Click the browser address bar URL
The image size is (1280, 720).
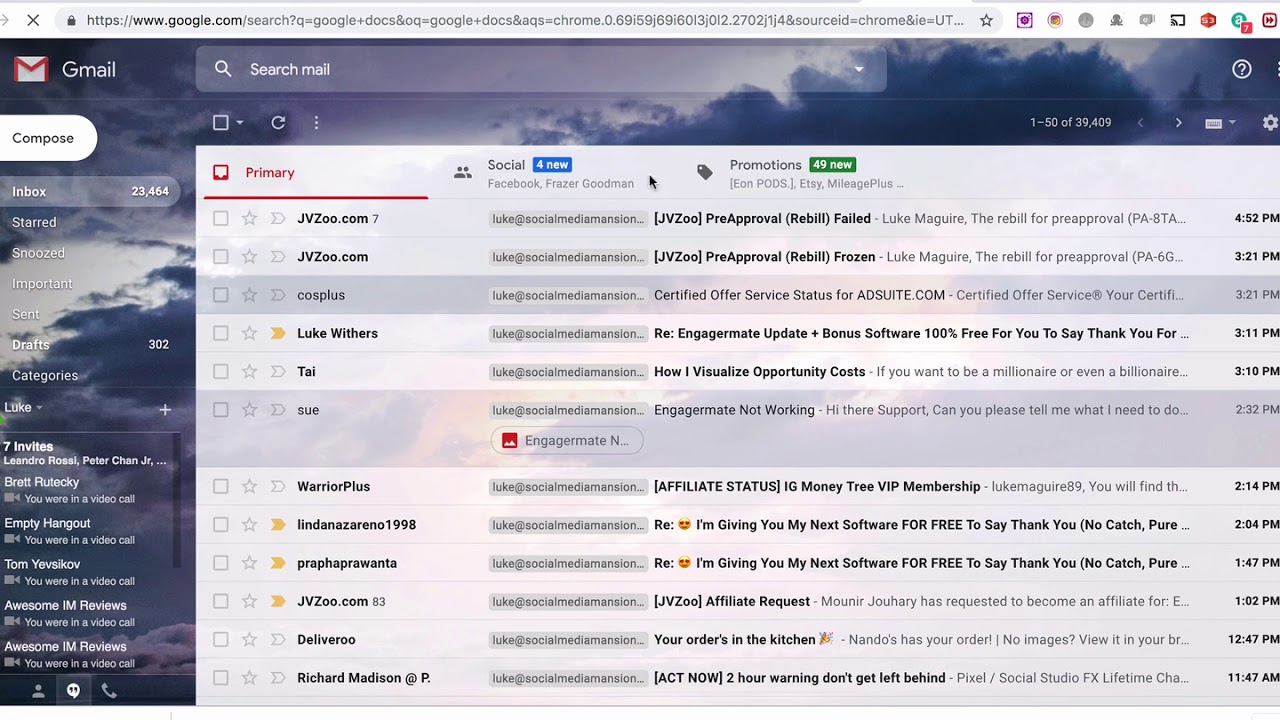525,20
